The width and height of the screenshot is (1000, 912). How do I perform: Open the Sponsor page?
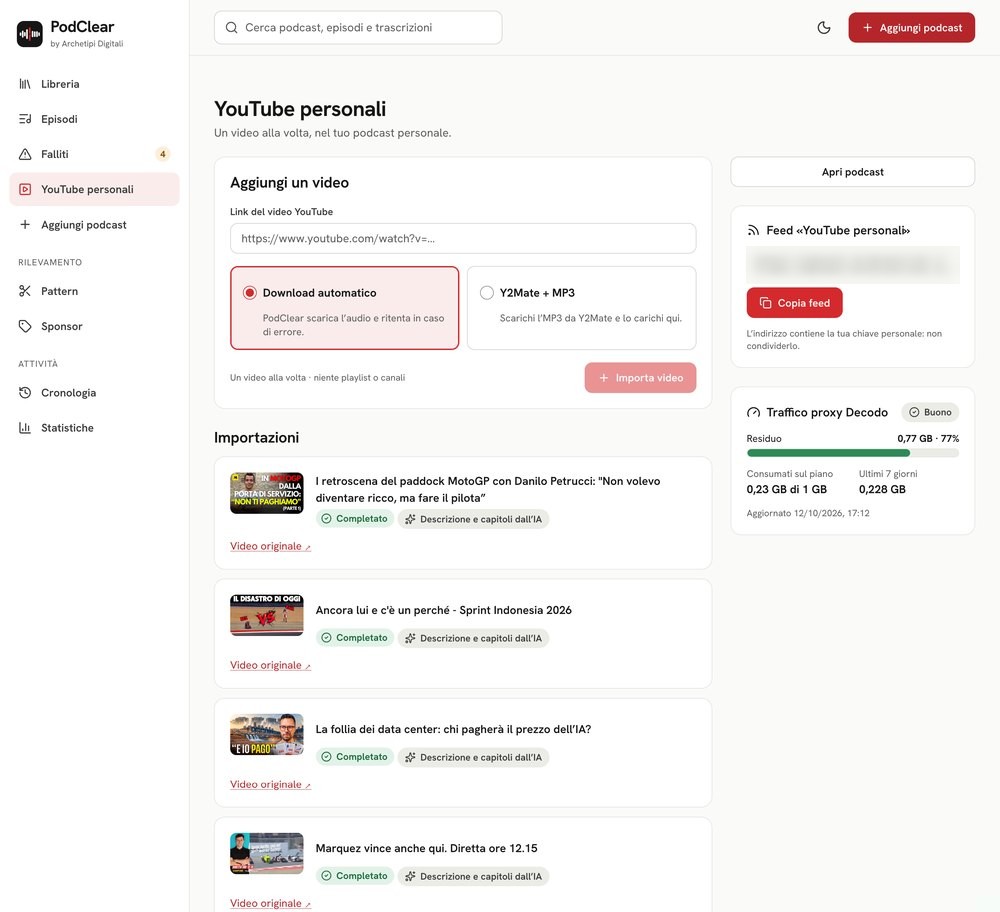pos(94,326)
